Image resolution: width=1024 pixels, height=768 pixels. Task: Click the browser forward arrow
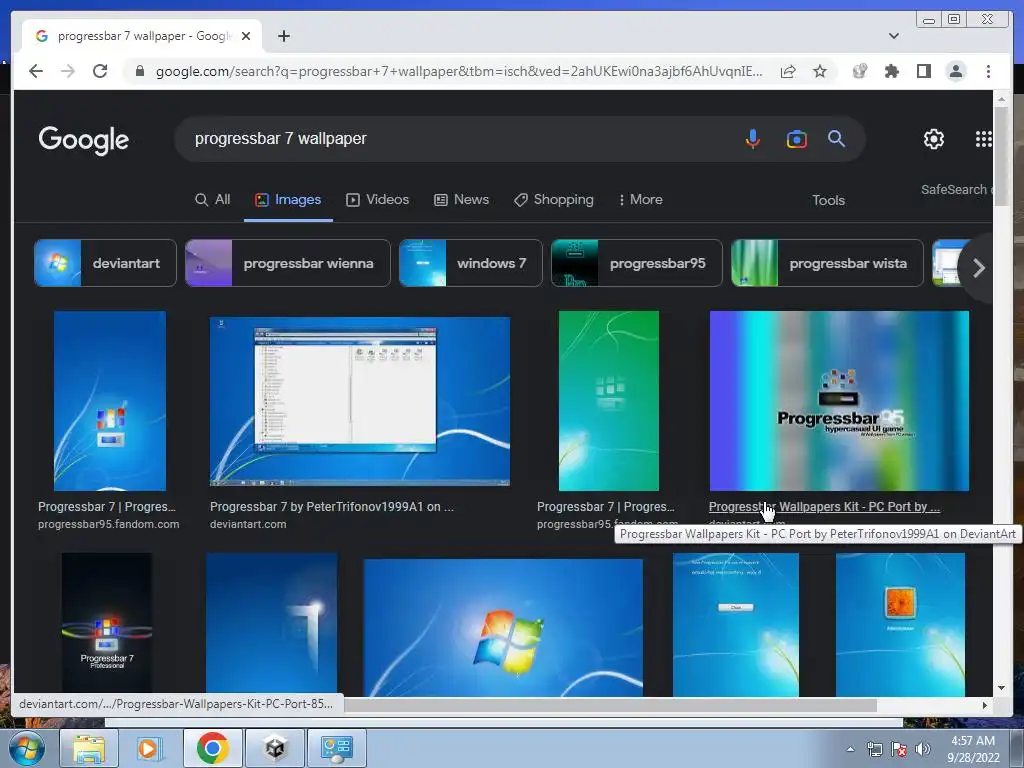click(68, 71)
